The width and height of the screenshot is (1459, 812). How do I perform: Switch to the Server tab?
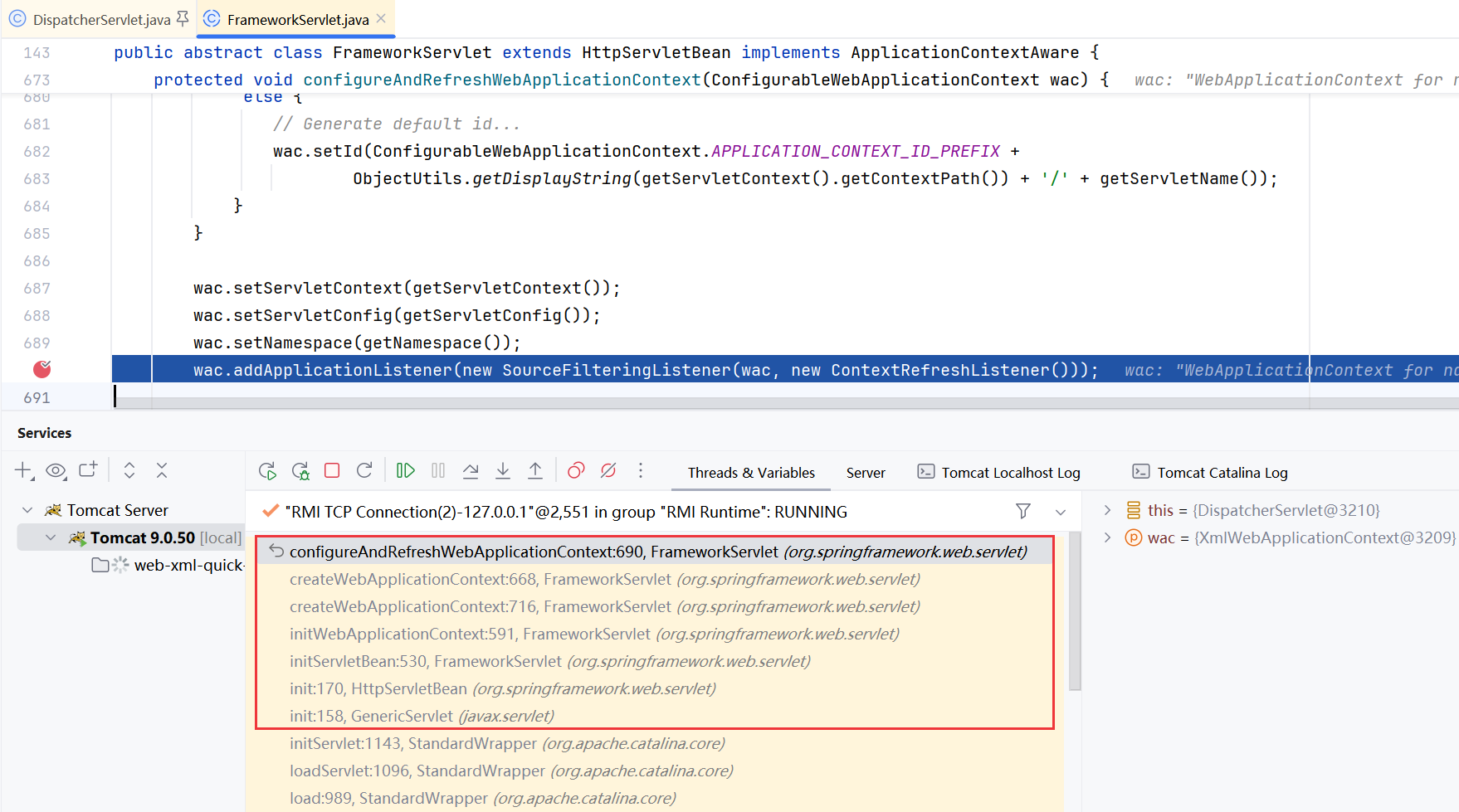click(x=866, y=473)
